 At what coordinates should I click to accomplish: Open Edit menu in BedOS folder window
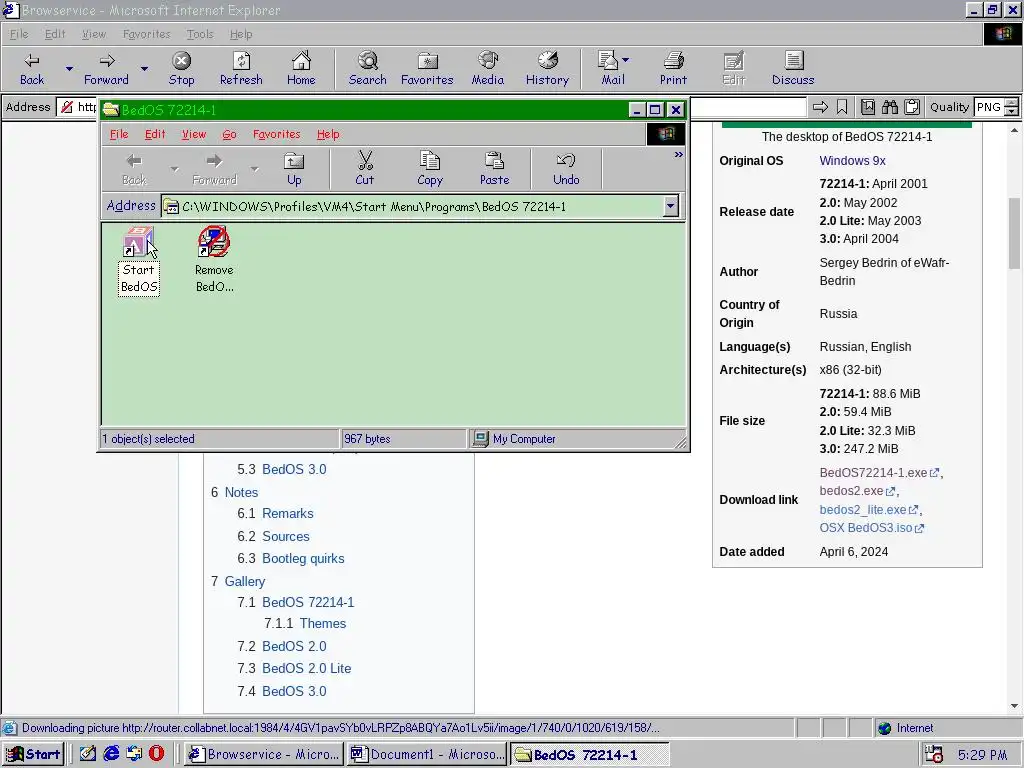[155, 134]
